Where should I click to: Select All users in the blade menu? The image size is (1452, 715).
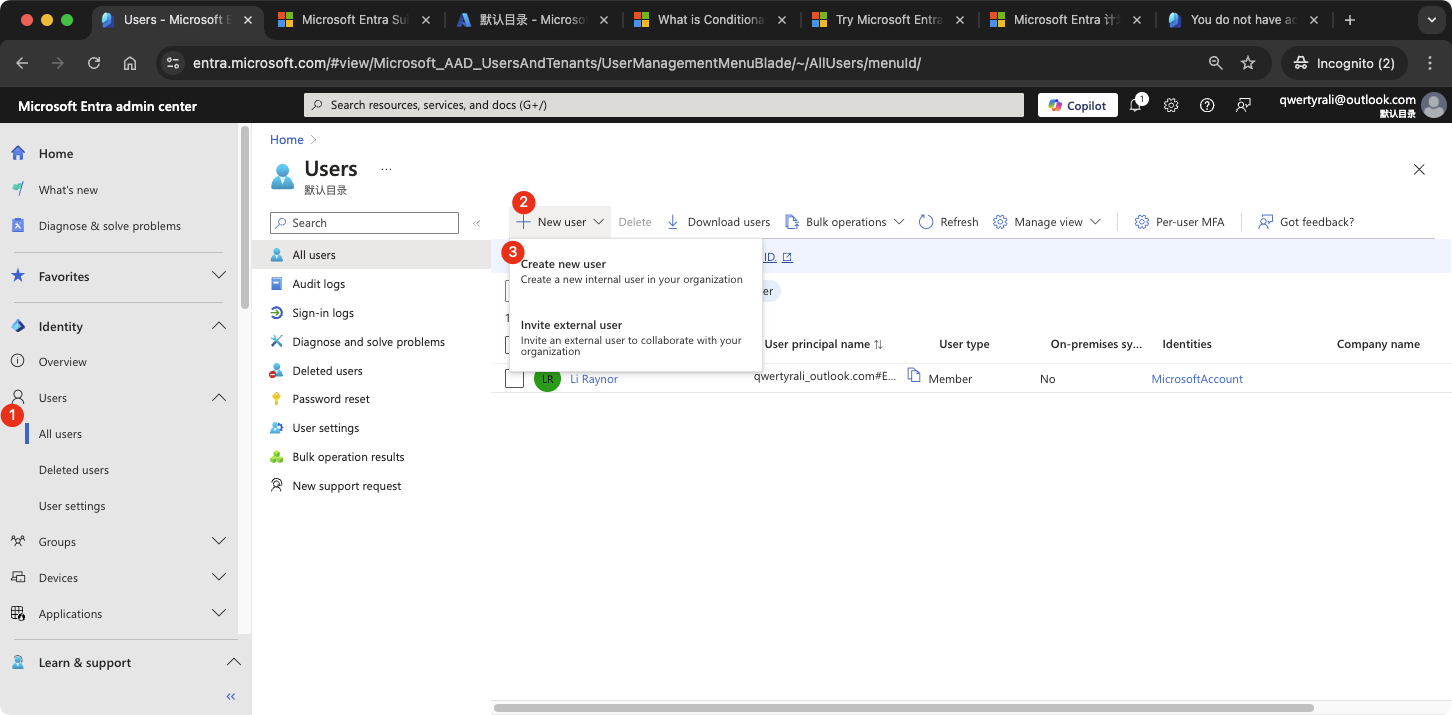[372, 255]
